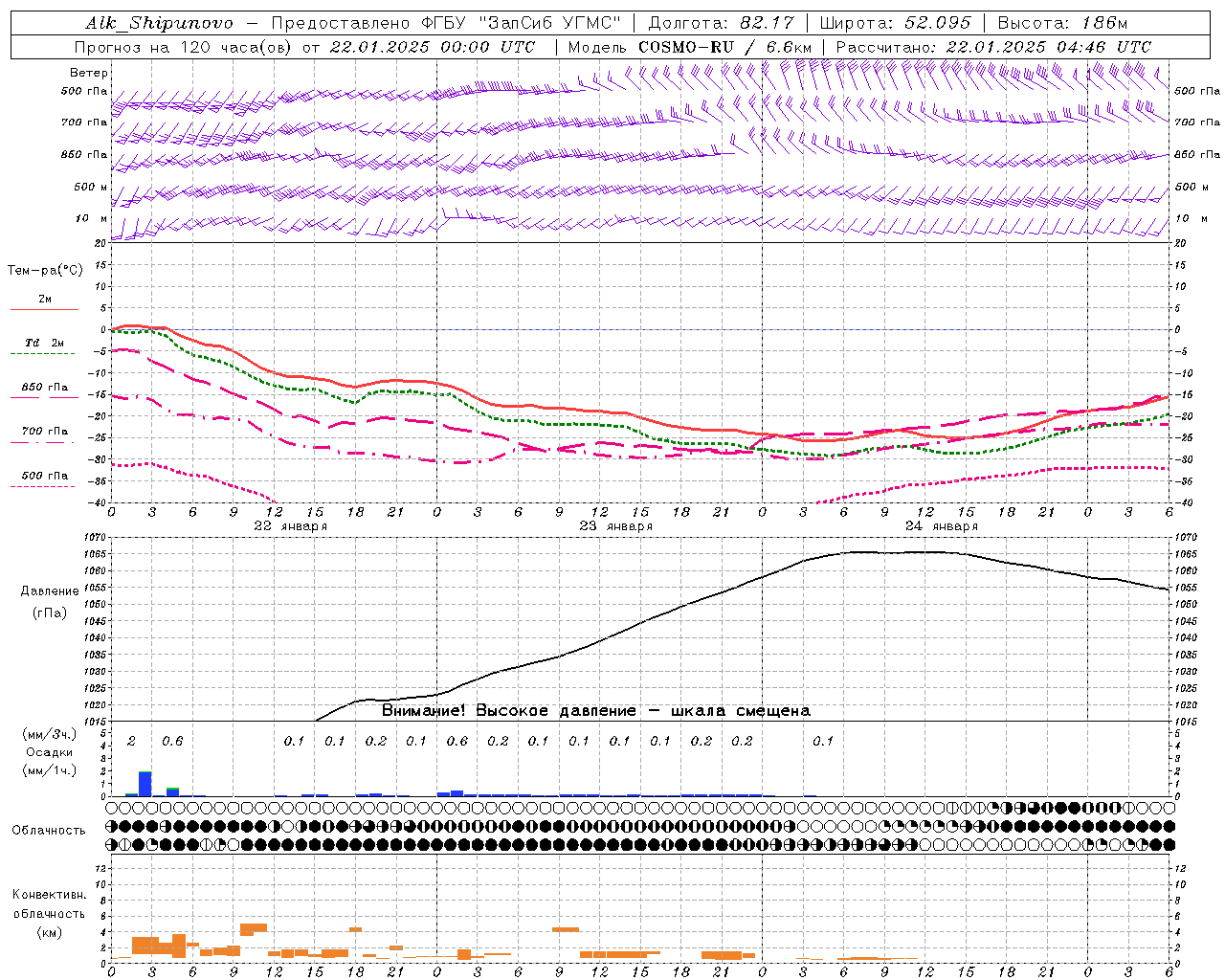The width and height of the screenshot is (1225, 980).
Task: Click the "23 января" date label
Action: point(616,526)
